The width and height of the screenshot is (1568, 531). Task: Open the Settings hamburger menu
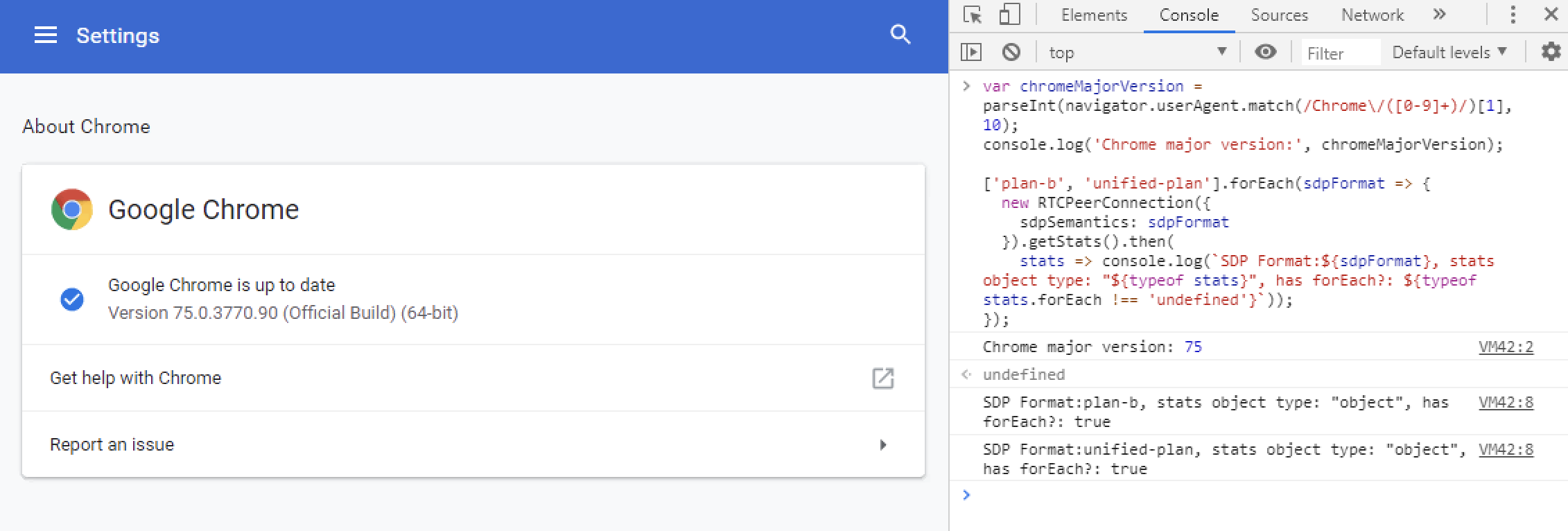46,35
